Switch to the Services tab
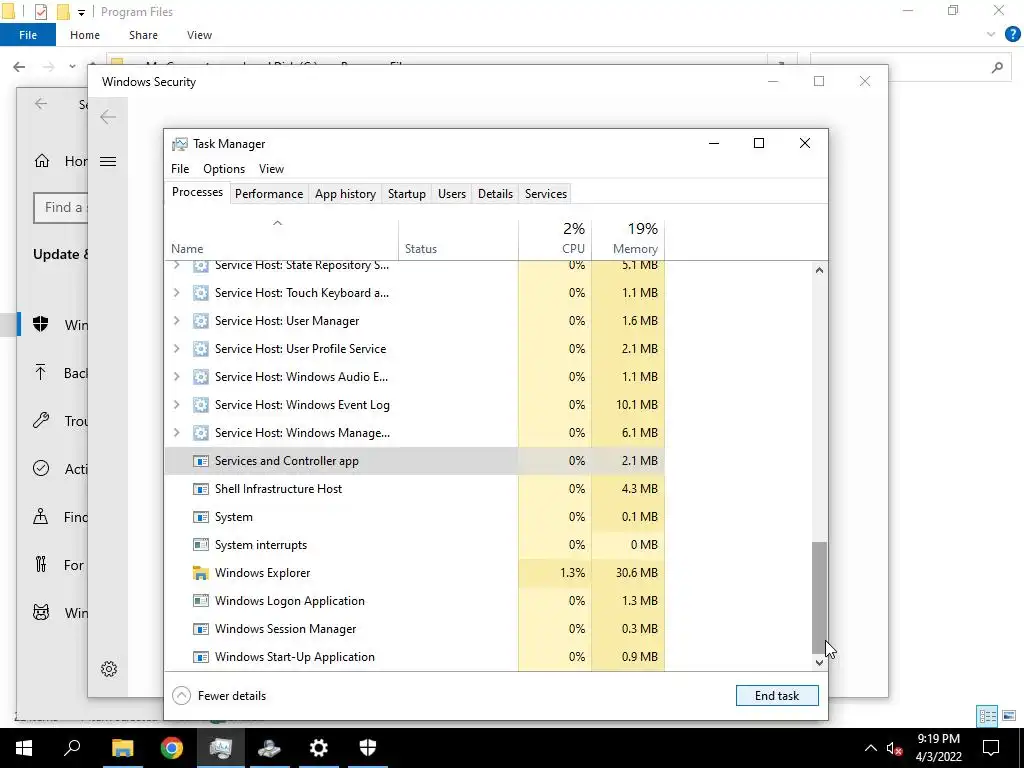 click(546, 194)
